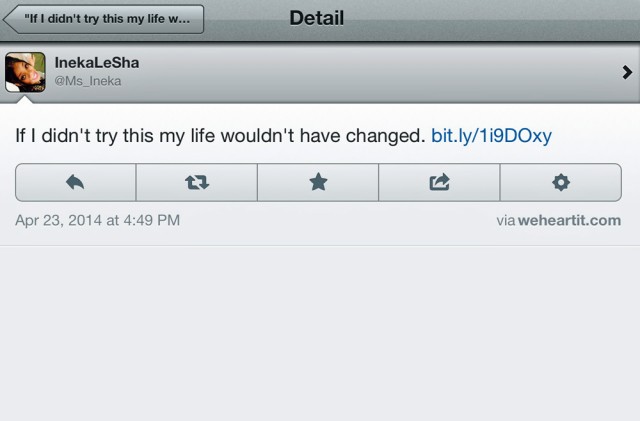Select the InekaLeSha display name

click(x=97, y=63)
